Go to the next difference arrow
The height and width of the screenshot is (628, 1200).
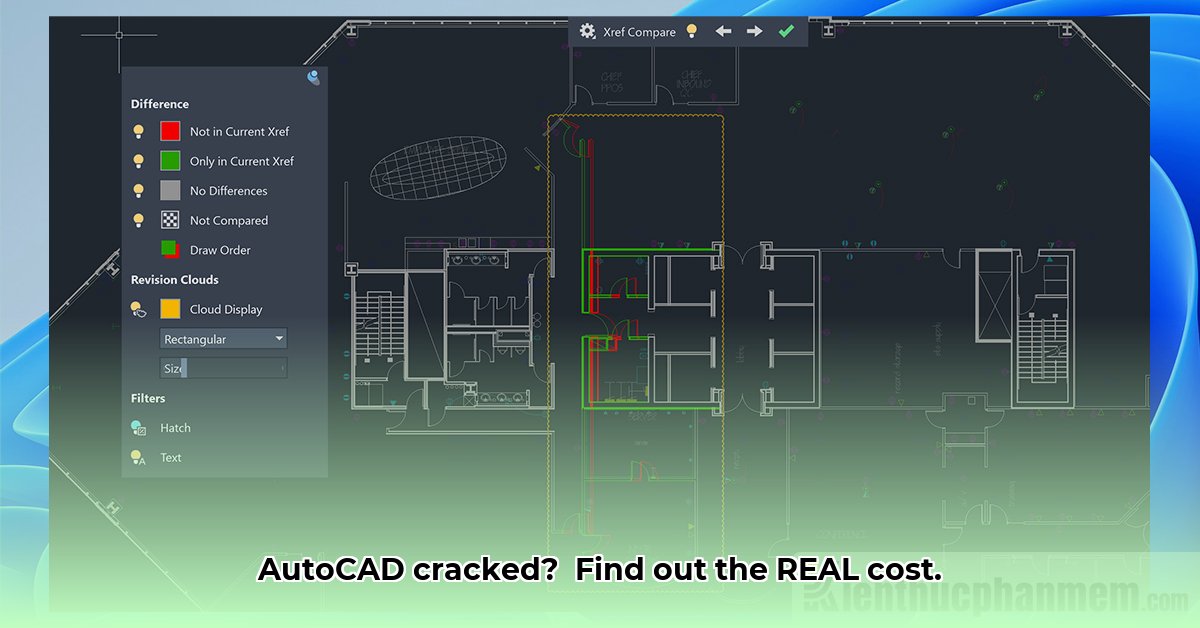(x=753, y=31)
